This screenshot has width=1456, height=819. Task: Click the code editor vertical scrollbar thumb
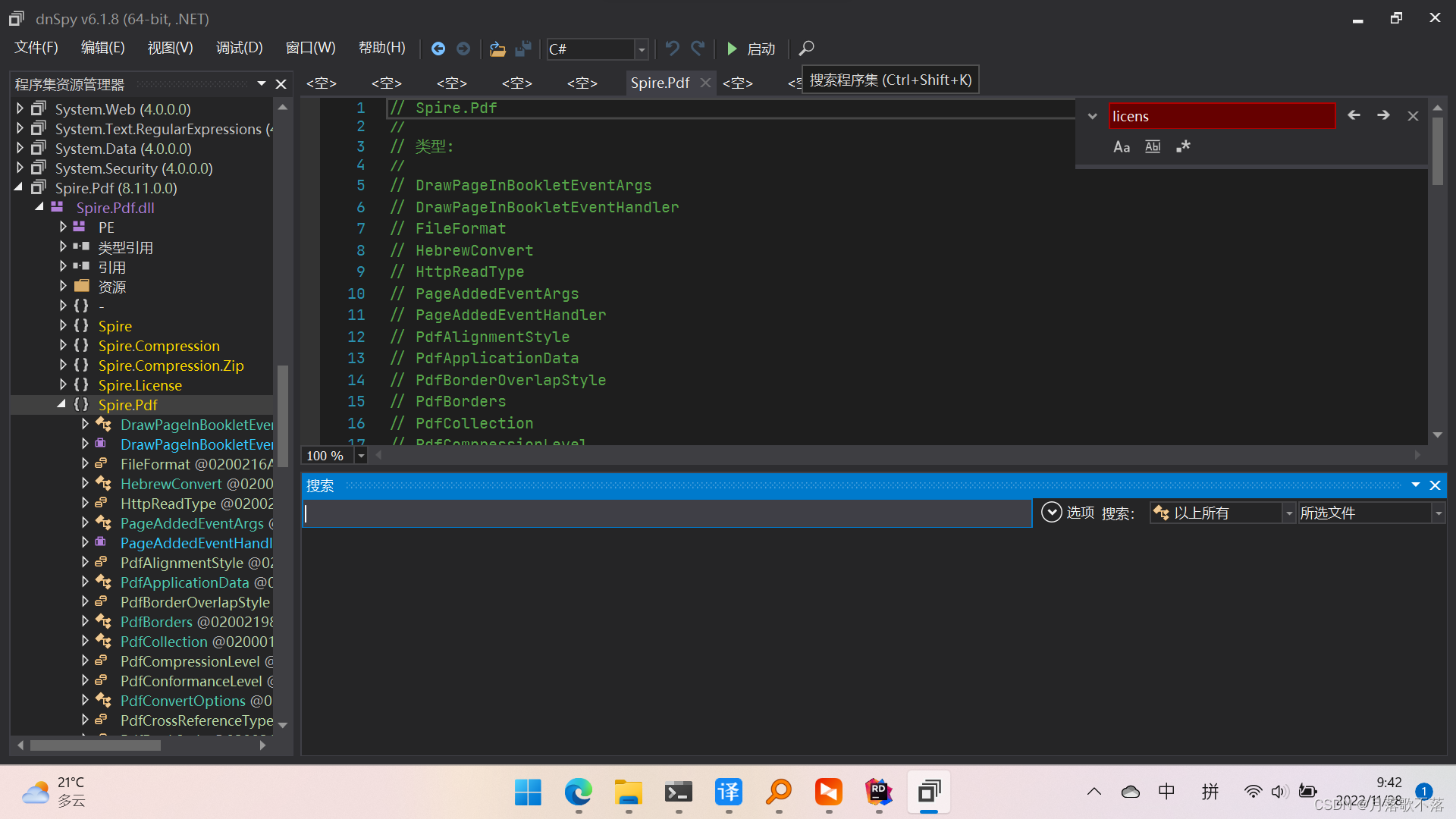1437,152
